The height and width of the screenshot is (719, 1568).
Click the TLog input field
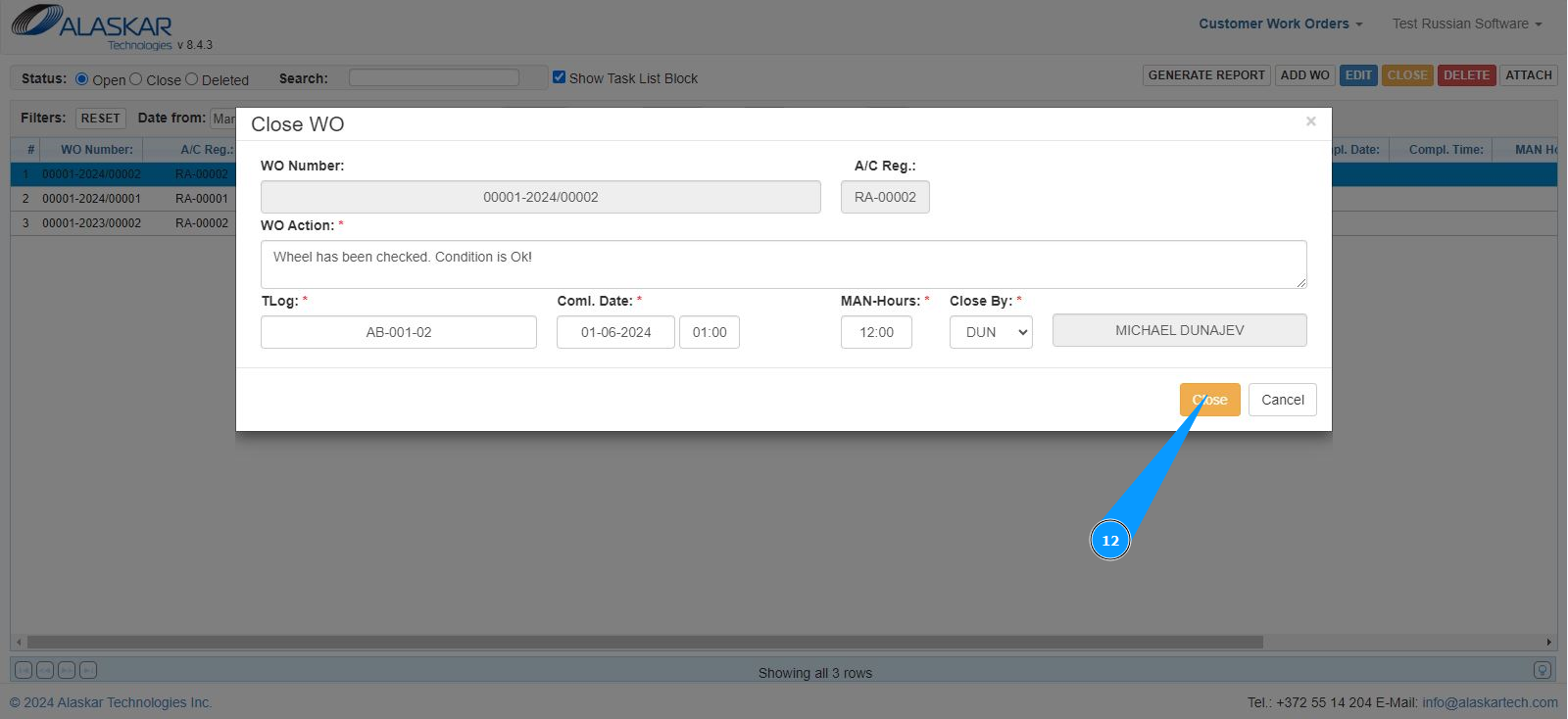pos(399,332)
